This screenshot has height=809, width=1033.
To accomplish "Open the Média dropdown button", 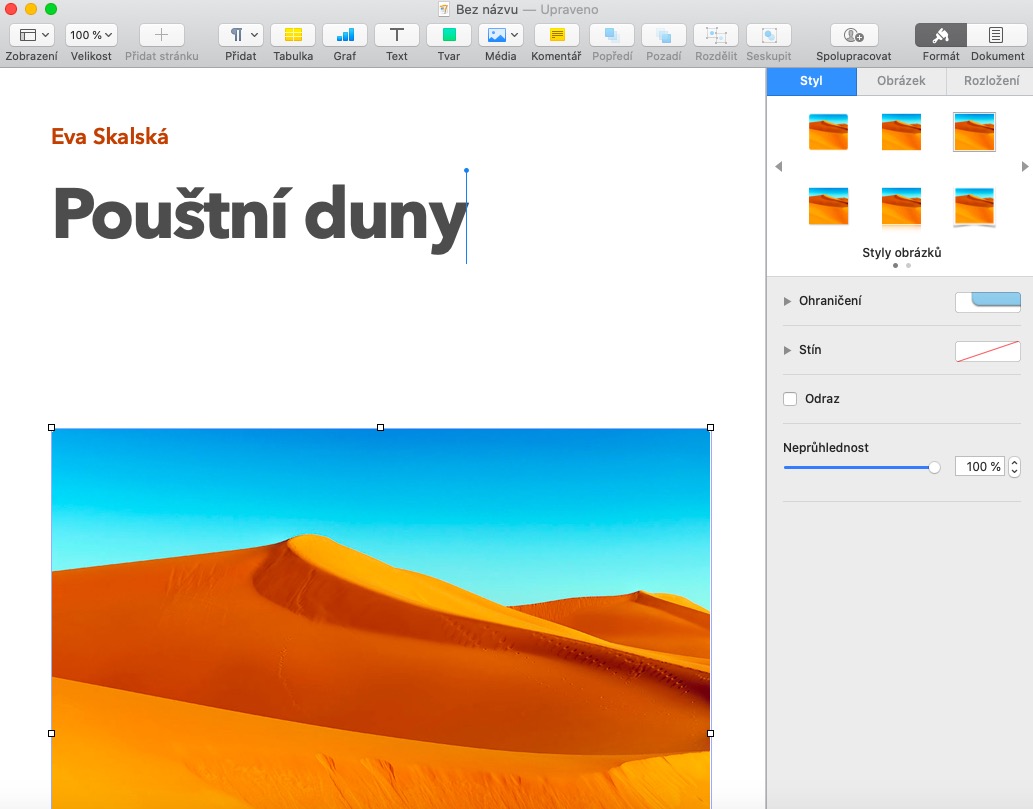I will point(501,35).
